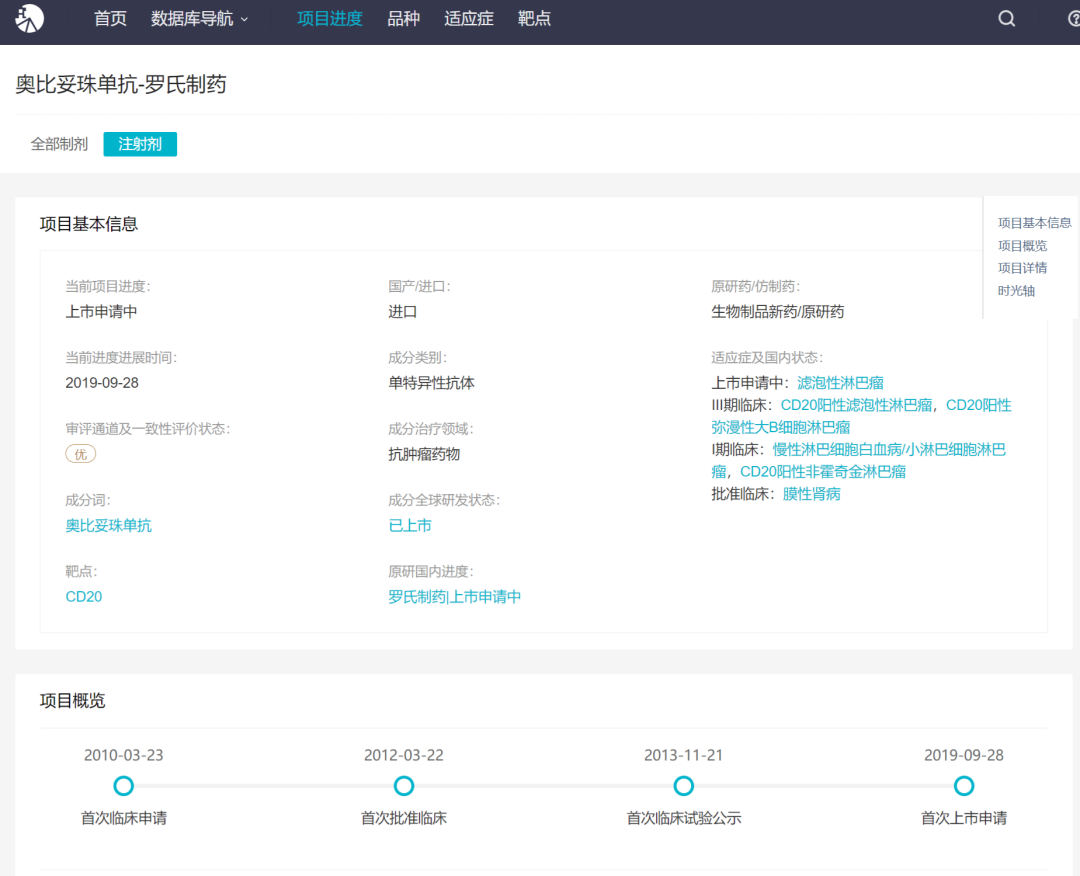This screenshot has width=1080, height=876.
Task: Click the 生物制品新药/原研药 value
Action: 778,312
